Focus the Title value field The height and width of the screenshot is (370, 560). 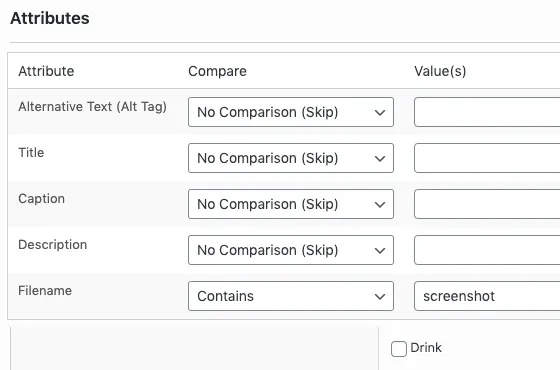click(x=487, y=158)
